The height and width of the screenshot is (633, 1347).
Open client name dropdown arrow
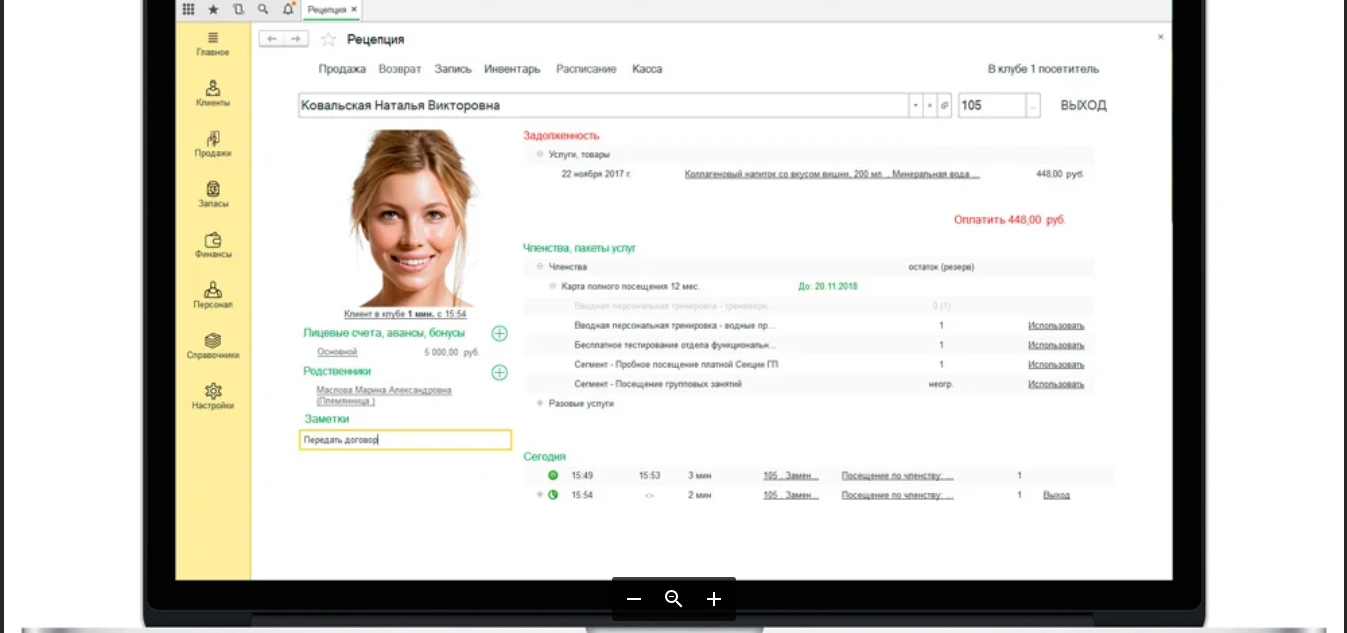(x=915, y=105)
